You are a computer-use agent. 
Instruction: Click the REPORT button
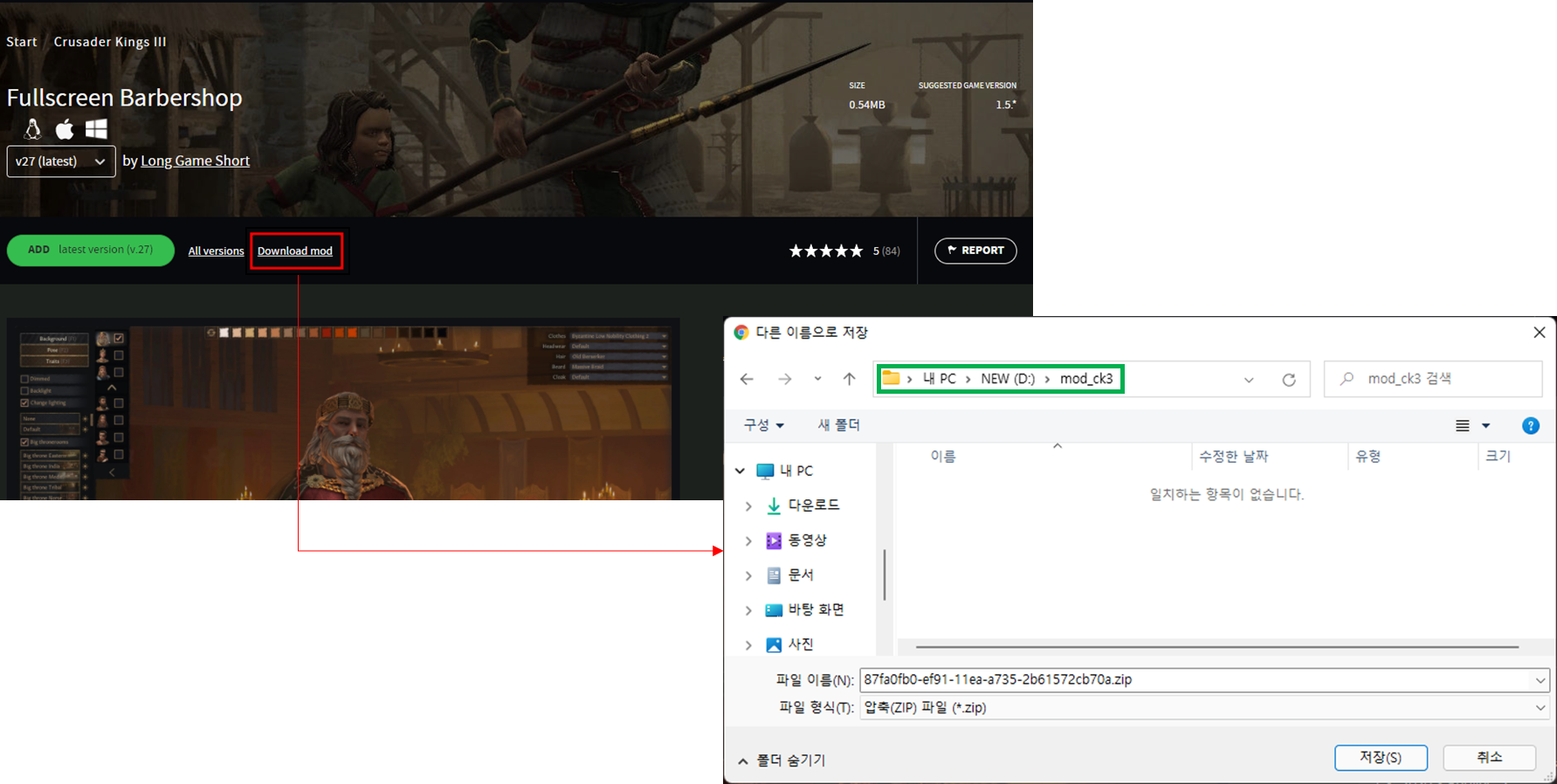975,251
